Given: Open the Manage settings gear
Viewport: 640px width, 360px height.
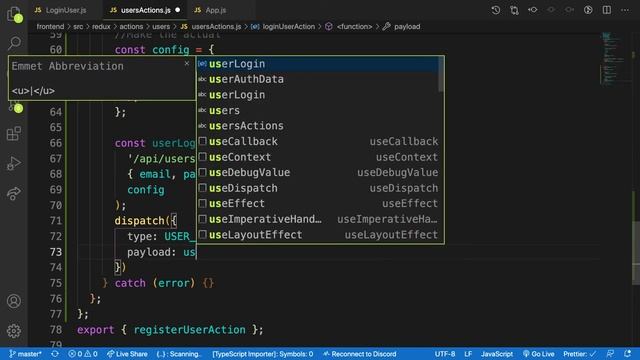Looking at the screenshot, I should pyautogui.click(x=14, y=331).
